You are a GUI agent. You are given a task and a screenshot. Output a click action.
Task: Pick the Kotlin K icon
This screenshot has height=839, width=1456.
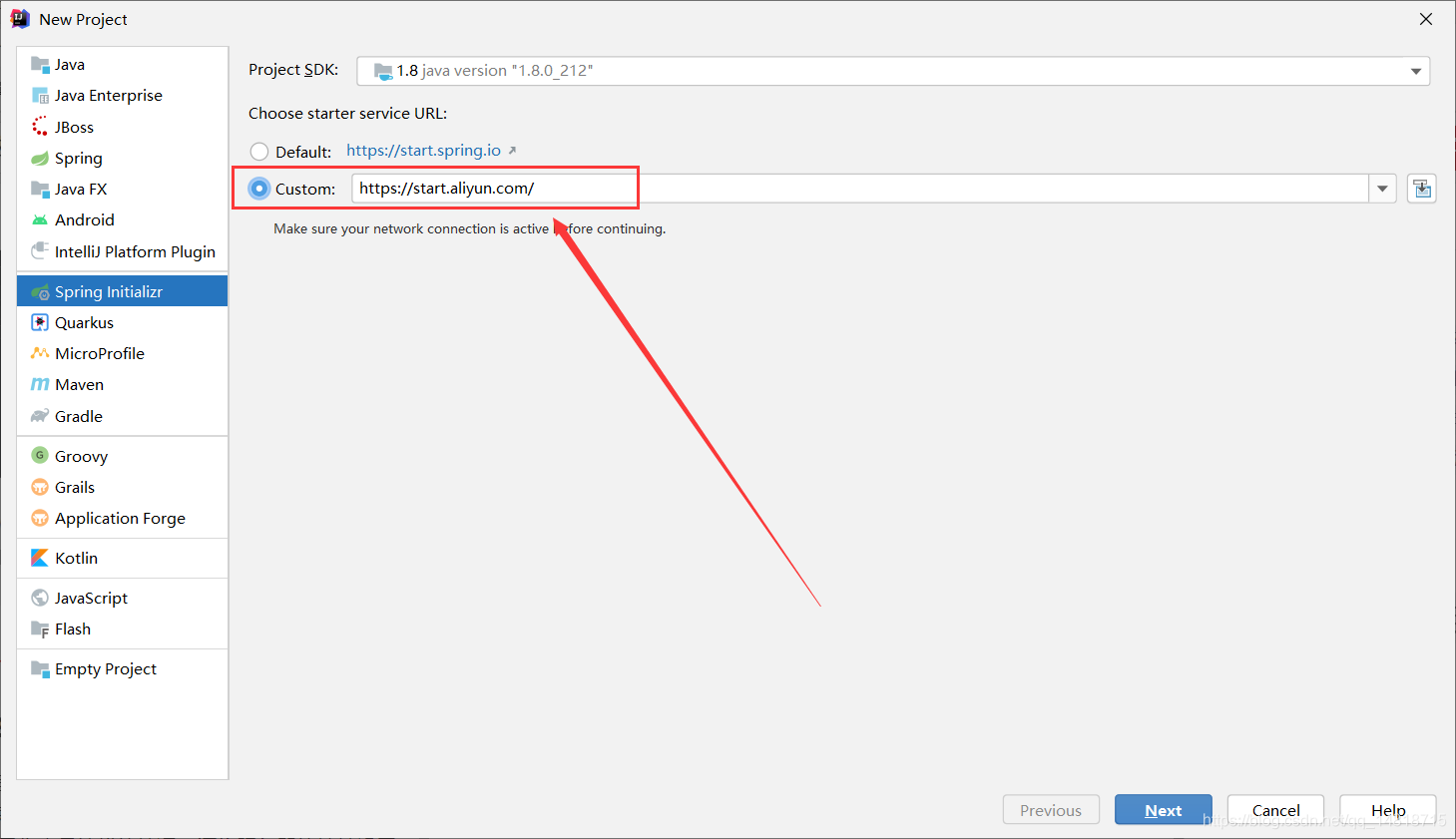[40, 558]
